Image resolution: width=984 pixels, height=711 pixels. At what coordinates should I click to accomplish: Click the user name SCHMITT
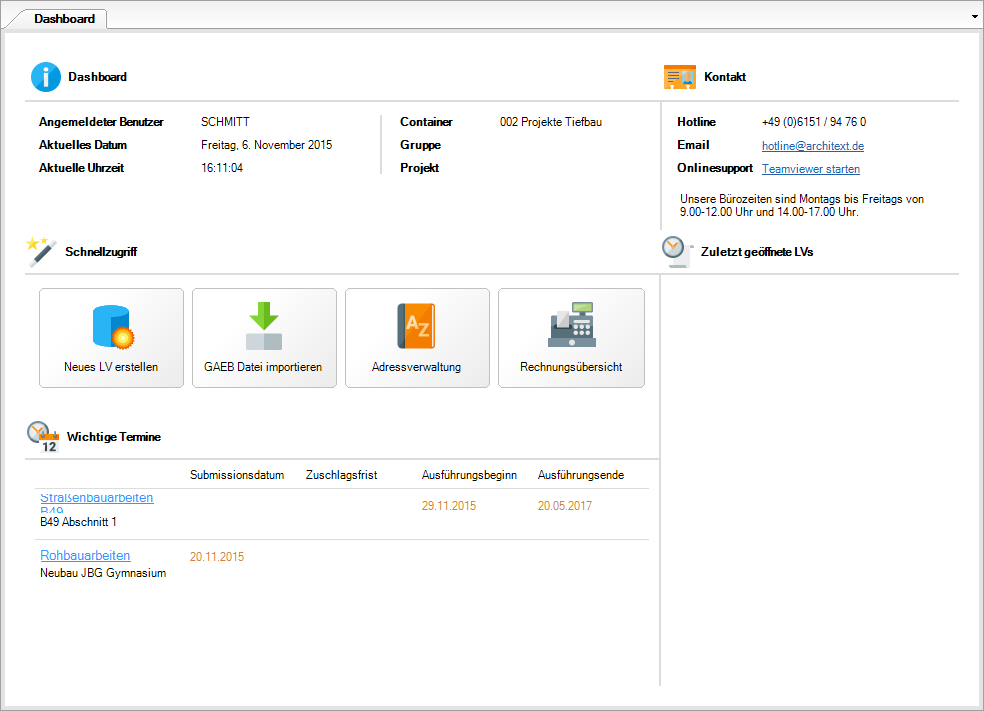pyautogui.click(x=225, y=122)
